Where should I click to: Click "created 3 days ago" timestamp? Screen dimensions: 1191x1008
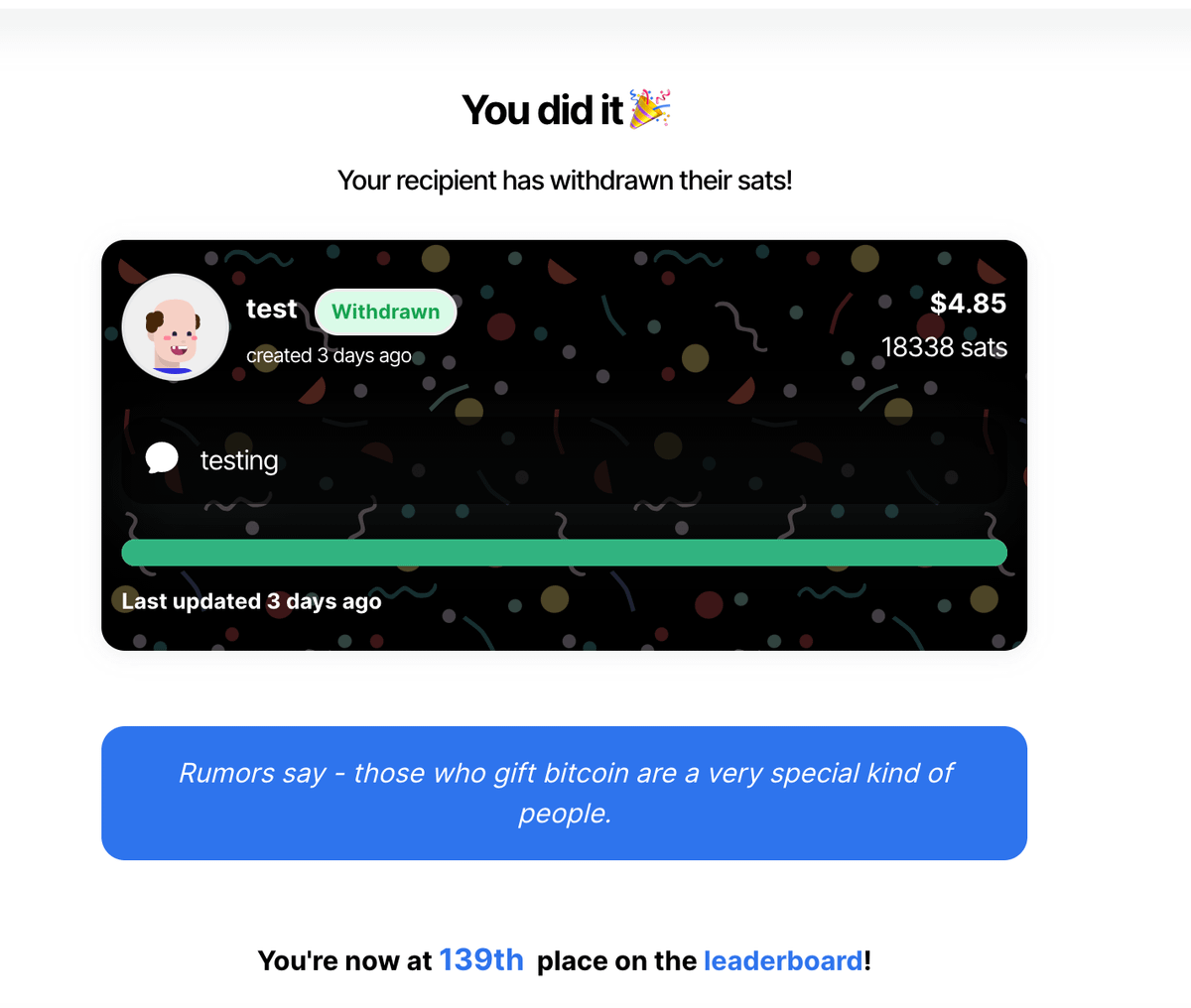(329, 355)
